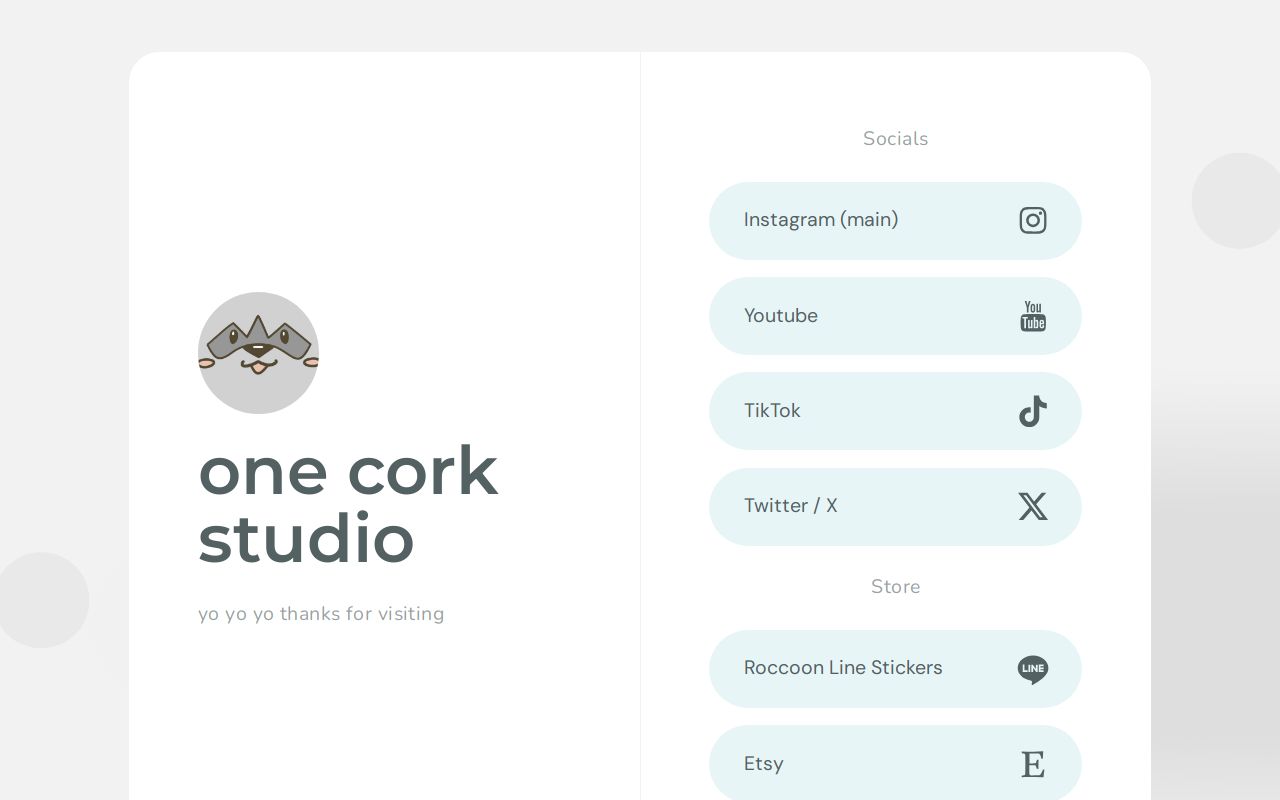The image size is (1280, 800).
Task: Select the Etsy 'E' icon
Action: pyautogui.click(x=1033, y=764)
